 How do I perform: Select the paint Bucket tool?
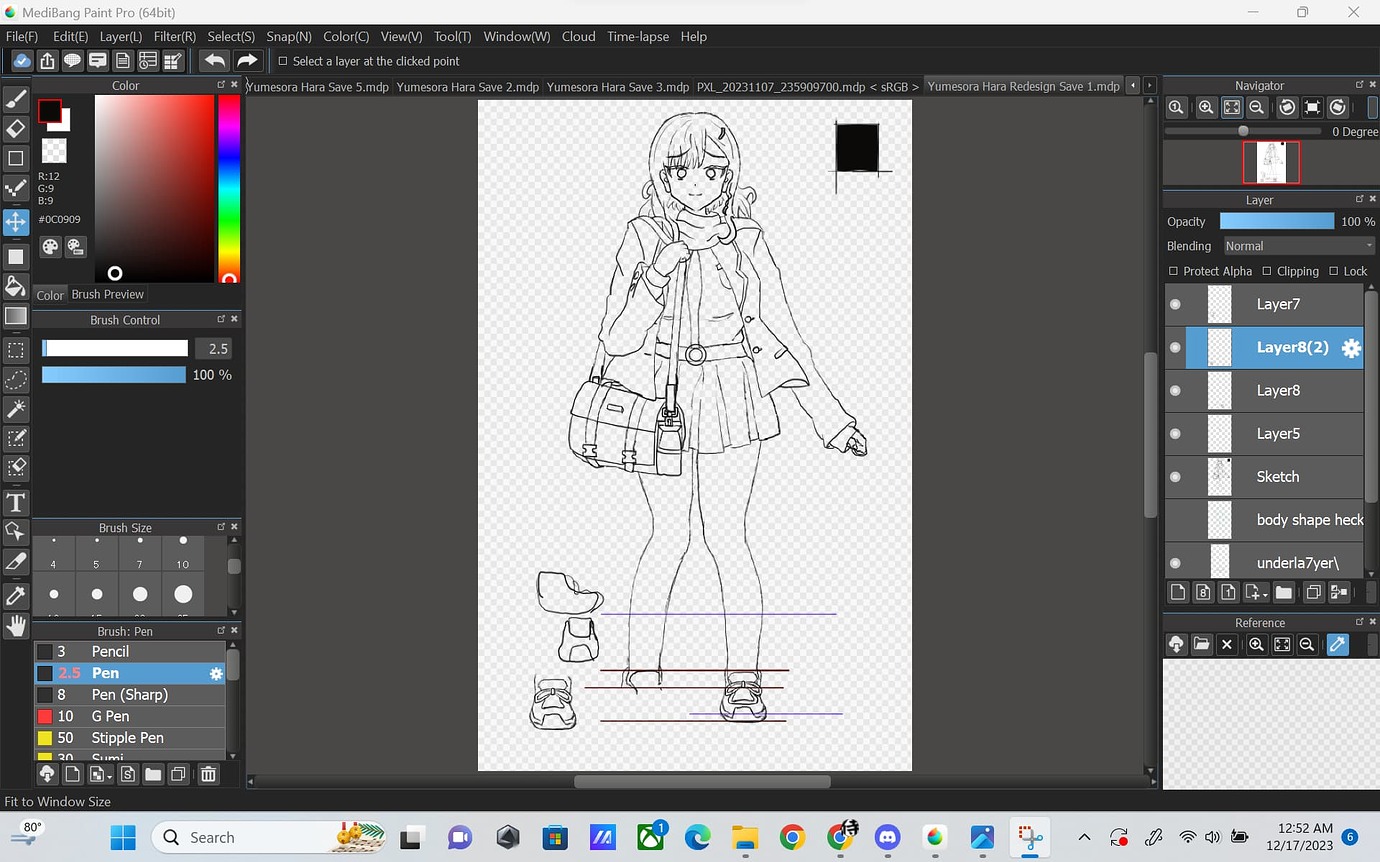tap(16, 287)
